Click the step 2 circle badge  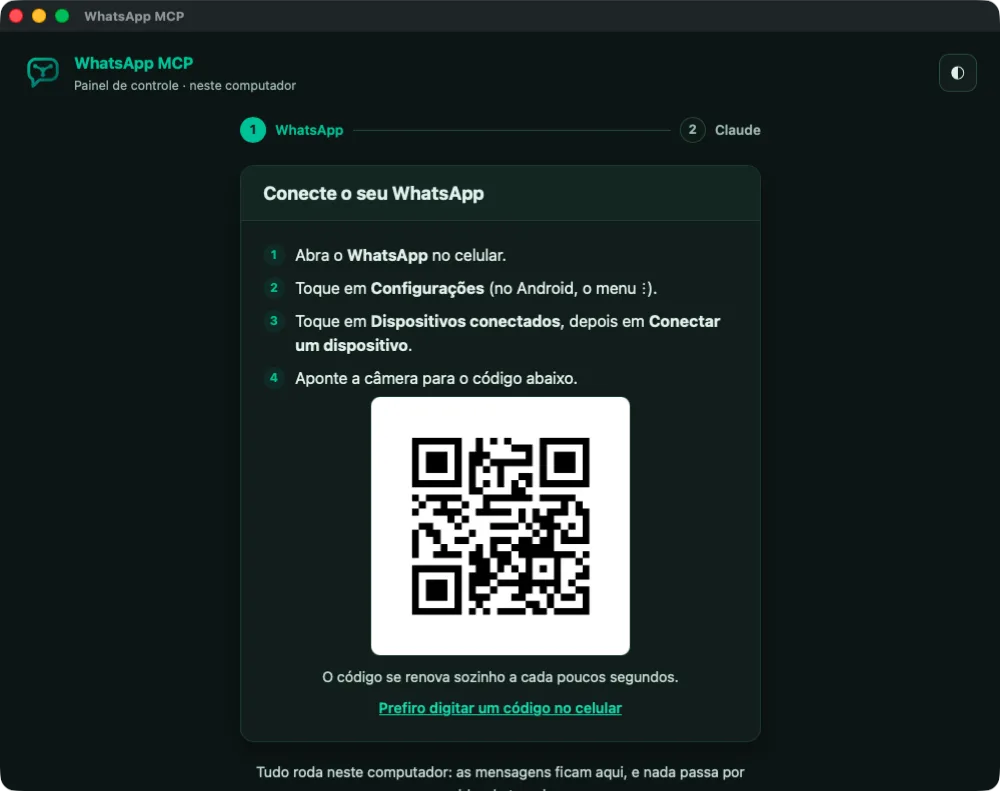pos(693,130)
